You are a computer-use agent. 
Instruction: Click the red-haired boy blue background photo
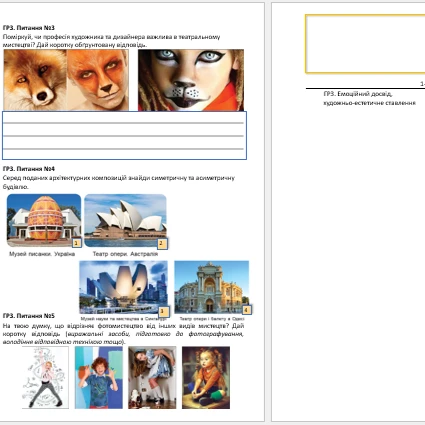(x=99, y=377)
